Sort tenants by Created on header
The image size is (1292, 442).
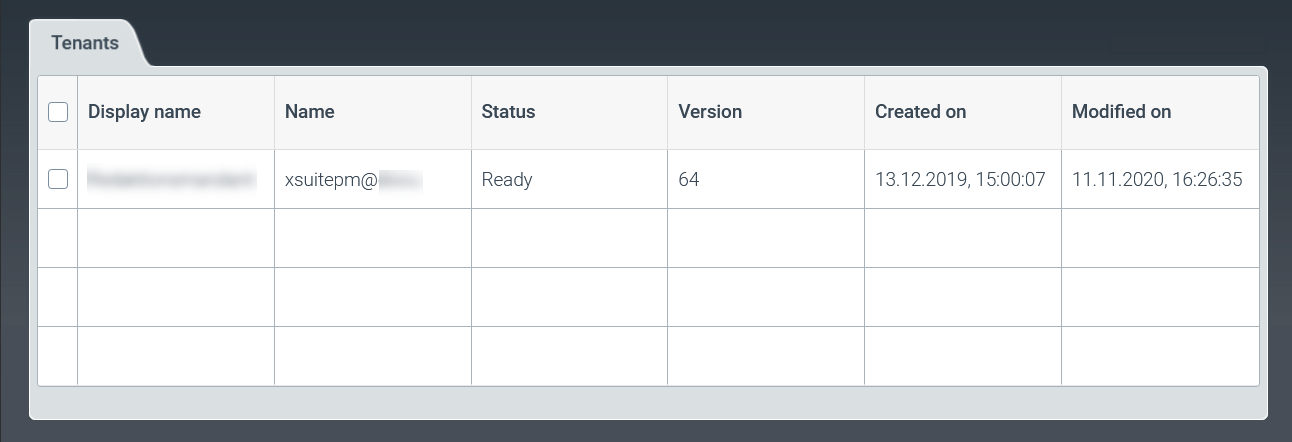coord(920,112)
